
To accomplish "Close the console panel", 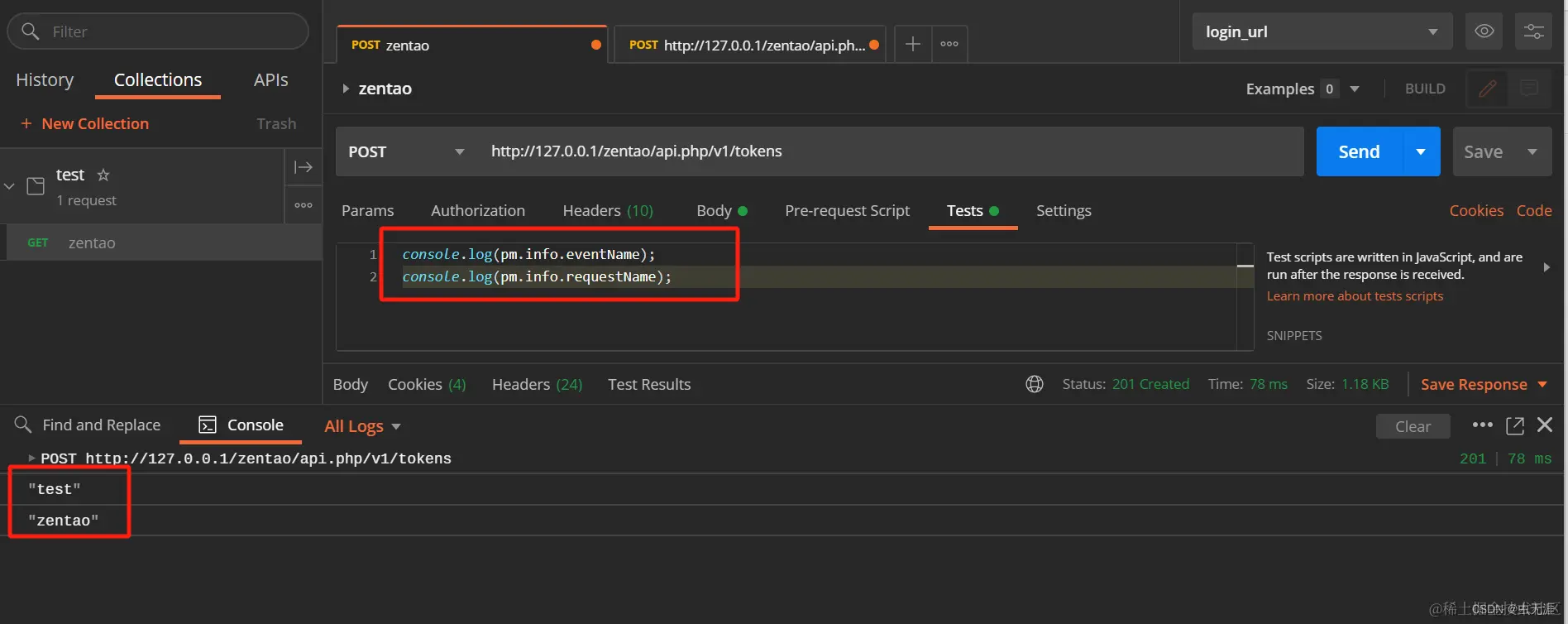I will tap(1545, 425).
